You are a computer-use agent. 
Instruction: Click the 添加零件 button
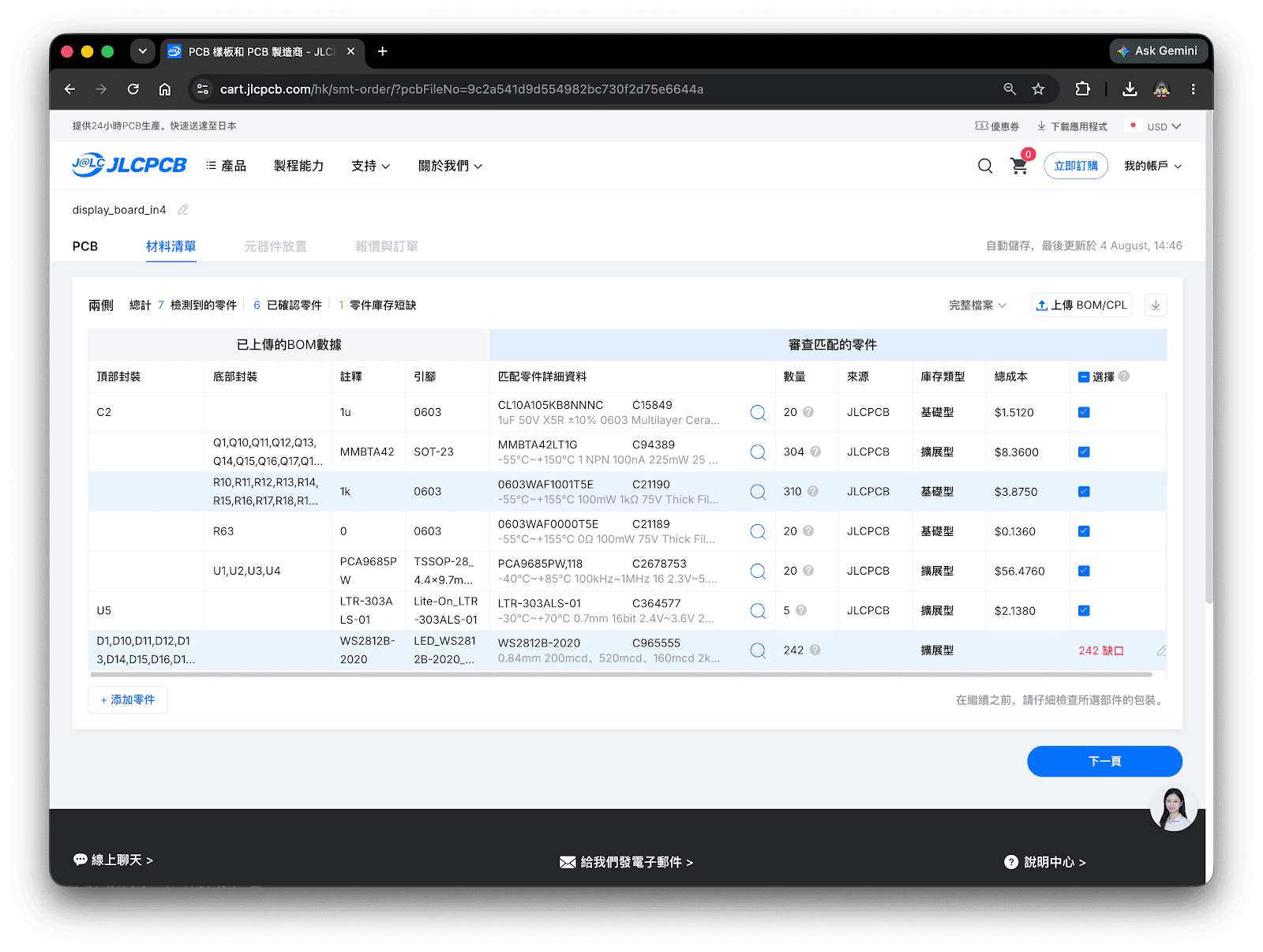(x=128, y=700)
